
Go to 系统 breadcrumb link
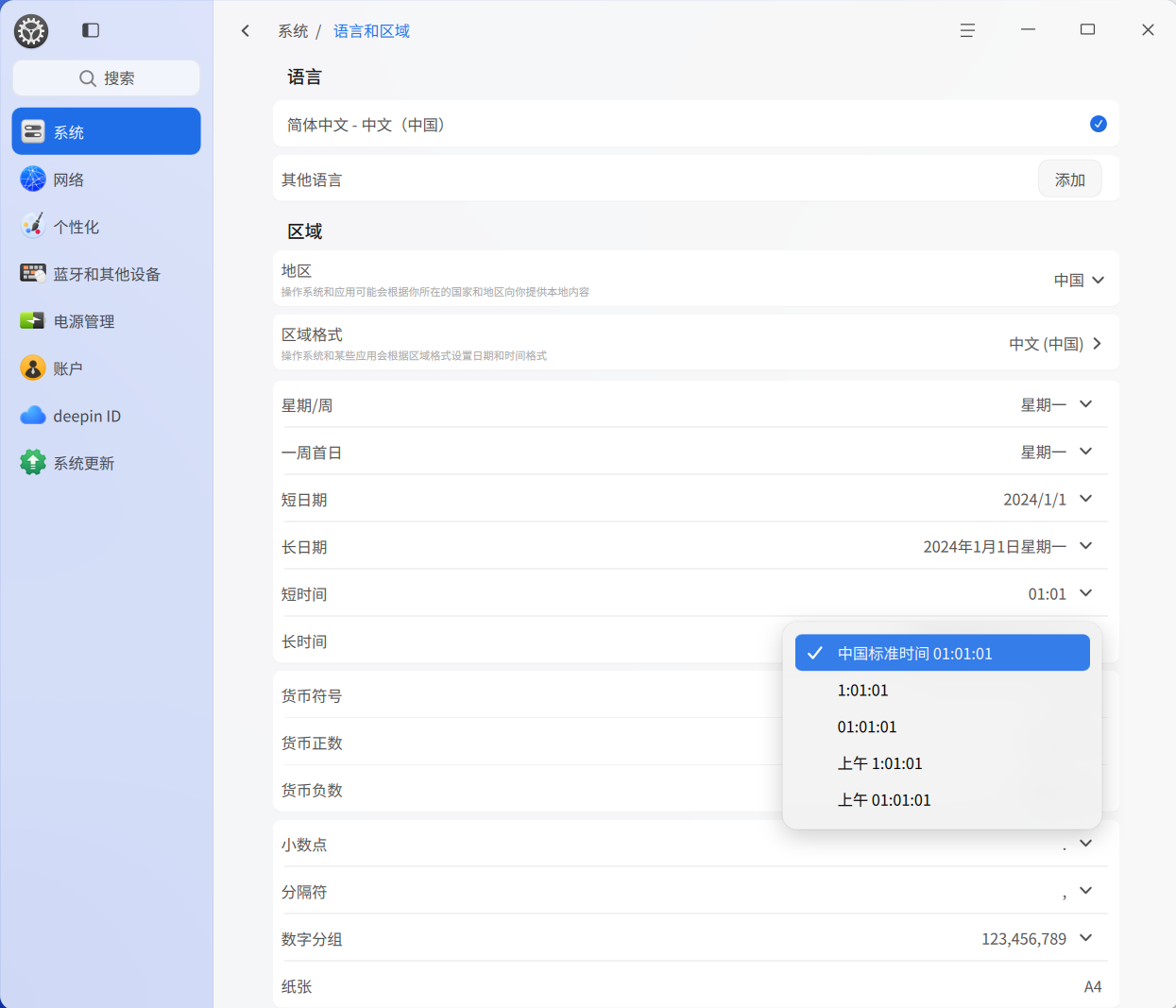point(293,31)
